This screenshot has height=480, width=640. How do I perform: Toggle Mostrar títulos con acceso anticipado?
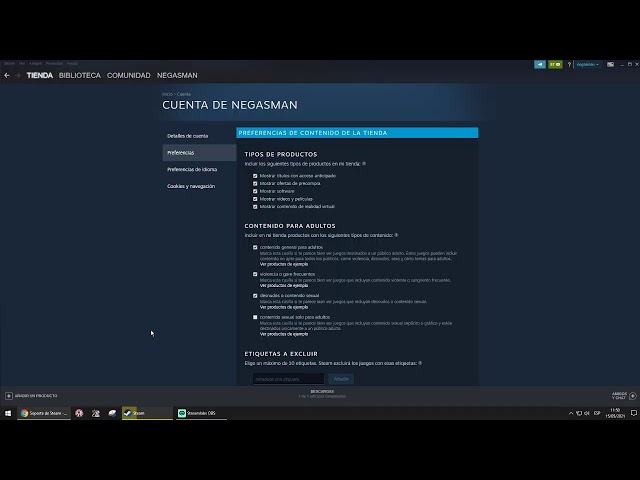pos(255,176)
